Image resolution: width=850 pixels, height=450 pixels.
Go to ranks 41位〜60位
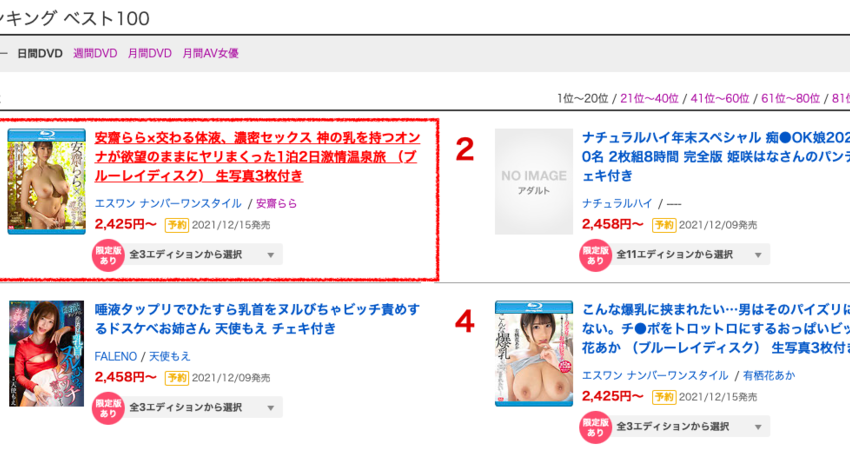[720, 98]
